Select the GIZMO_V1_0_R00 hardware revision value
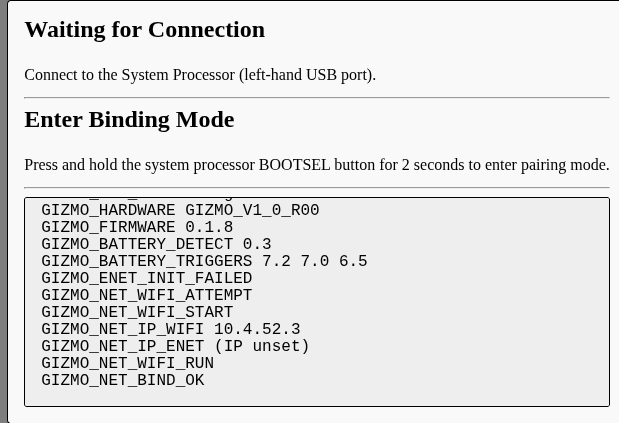The height and width of the screenshot is (423, 619). [252, 211]
